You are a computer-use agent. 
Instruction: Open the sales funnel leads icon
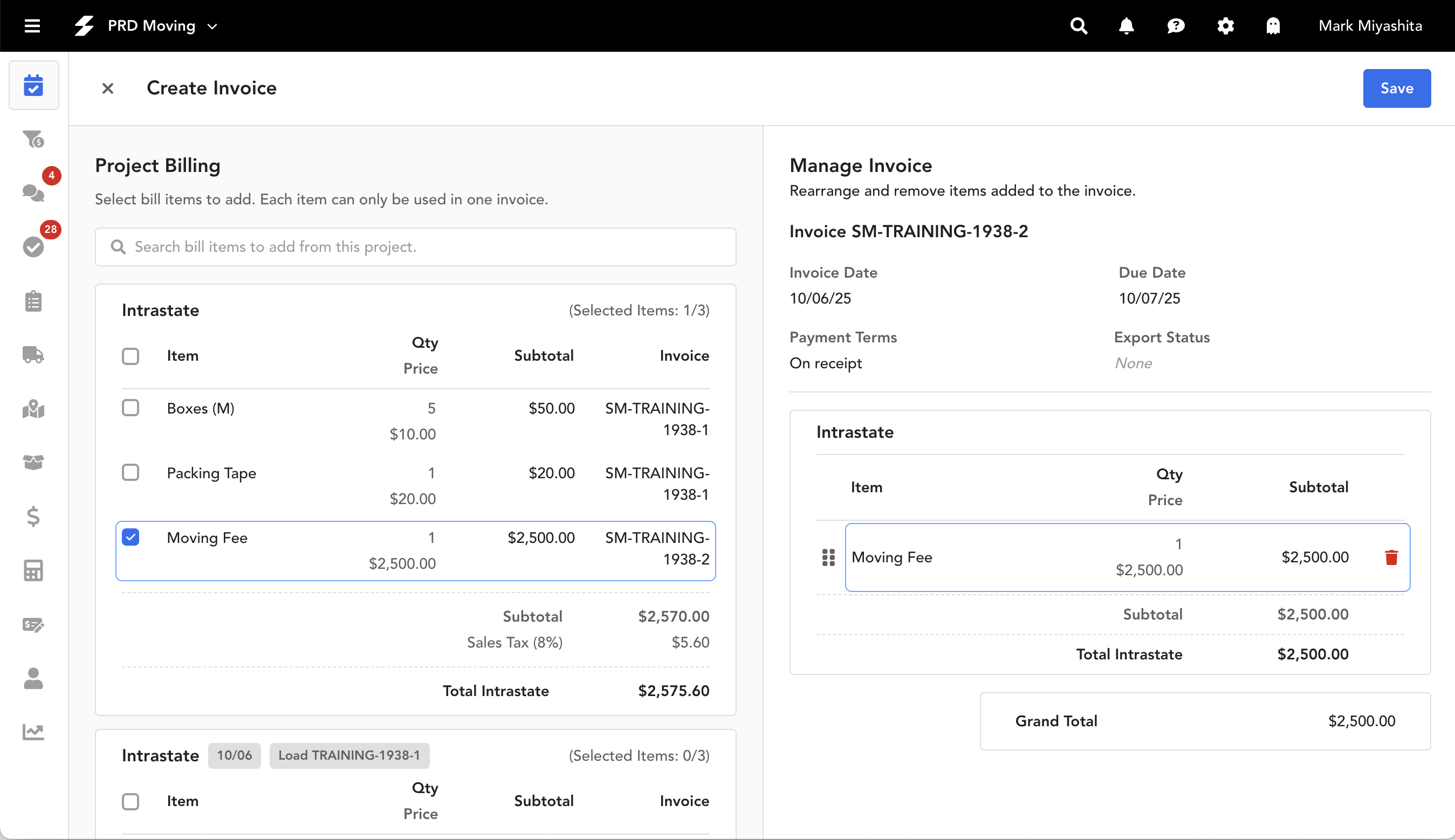[33, 139]
